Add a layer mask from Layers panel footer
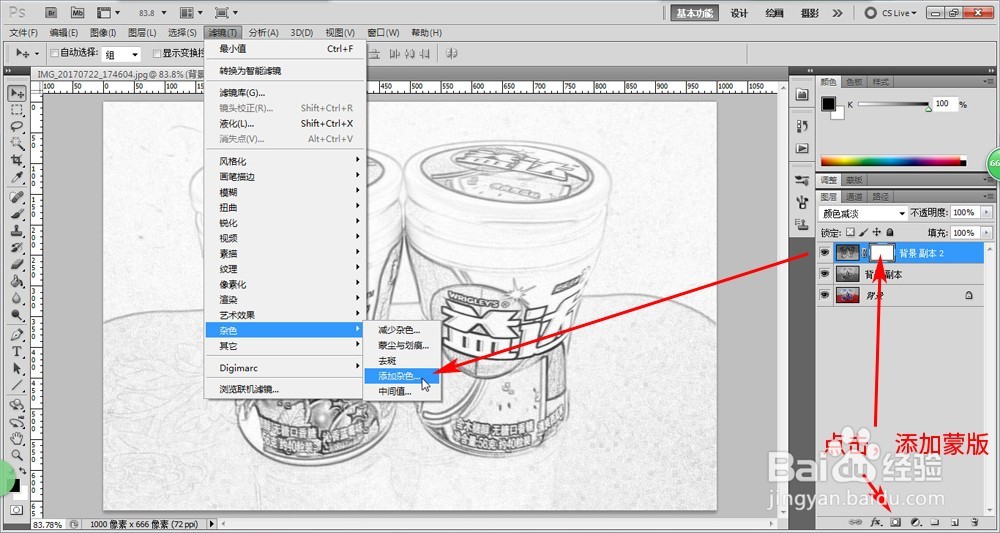 click(x=895, y=522)
